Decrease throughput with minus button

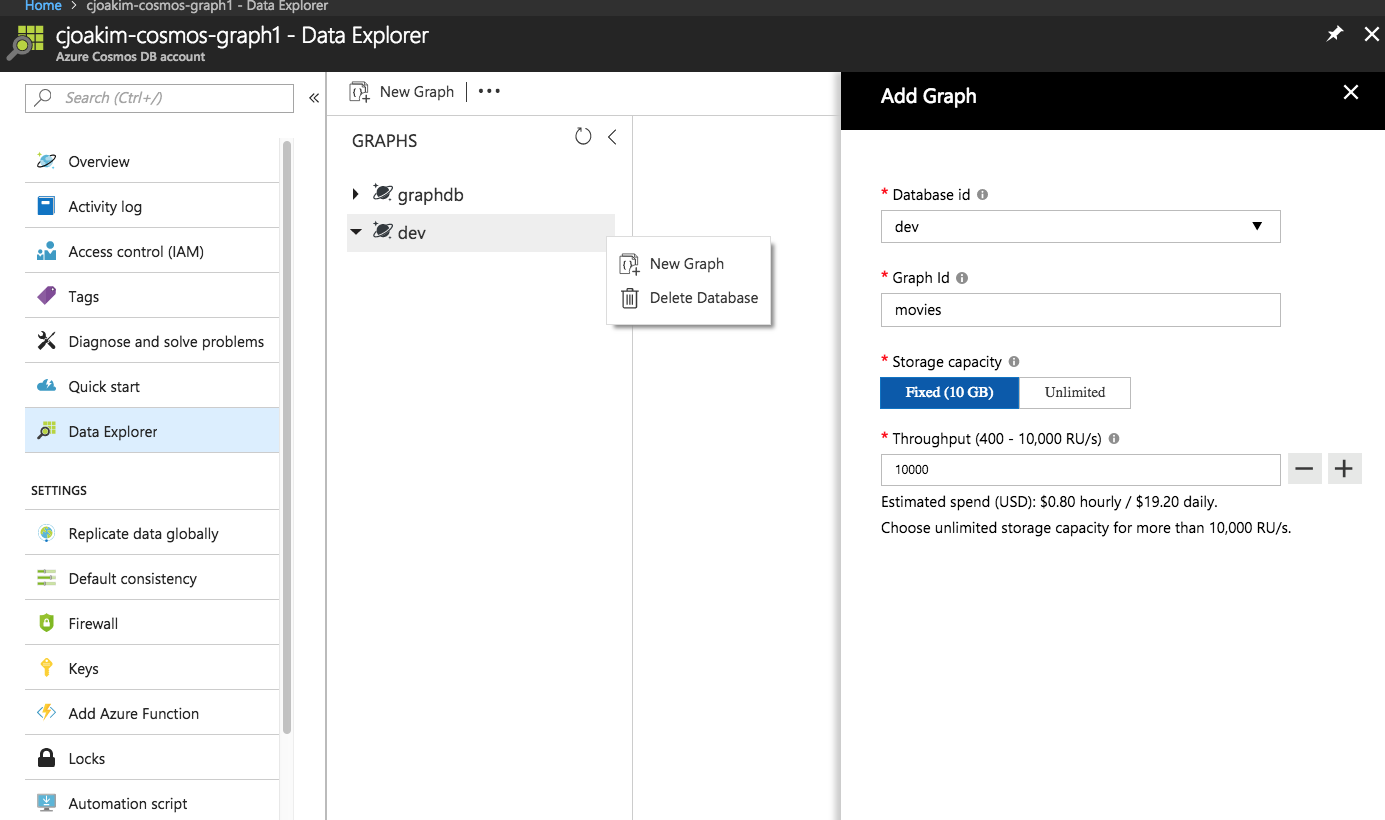click(x=1305, y=468)
